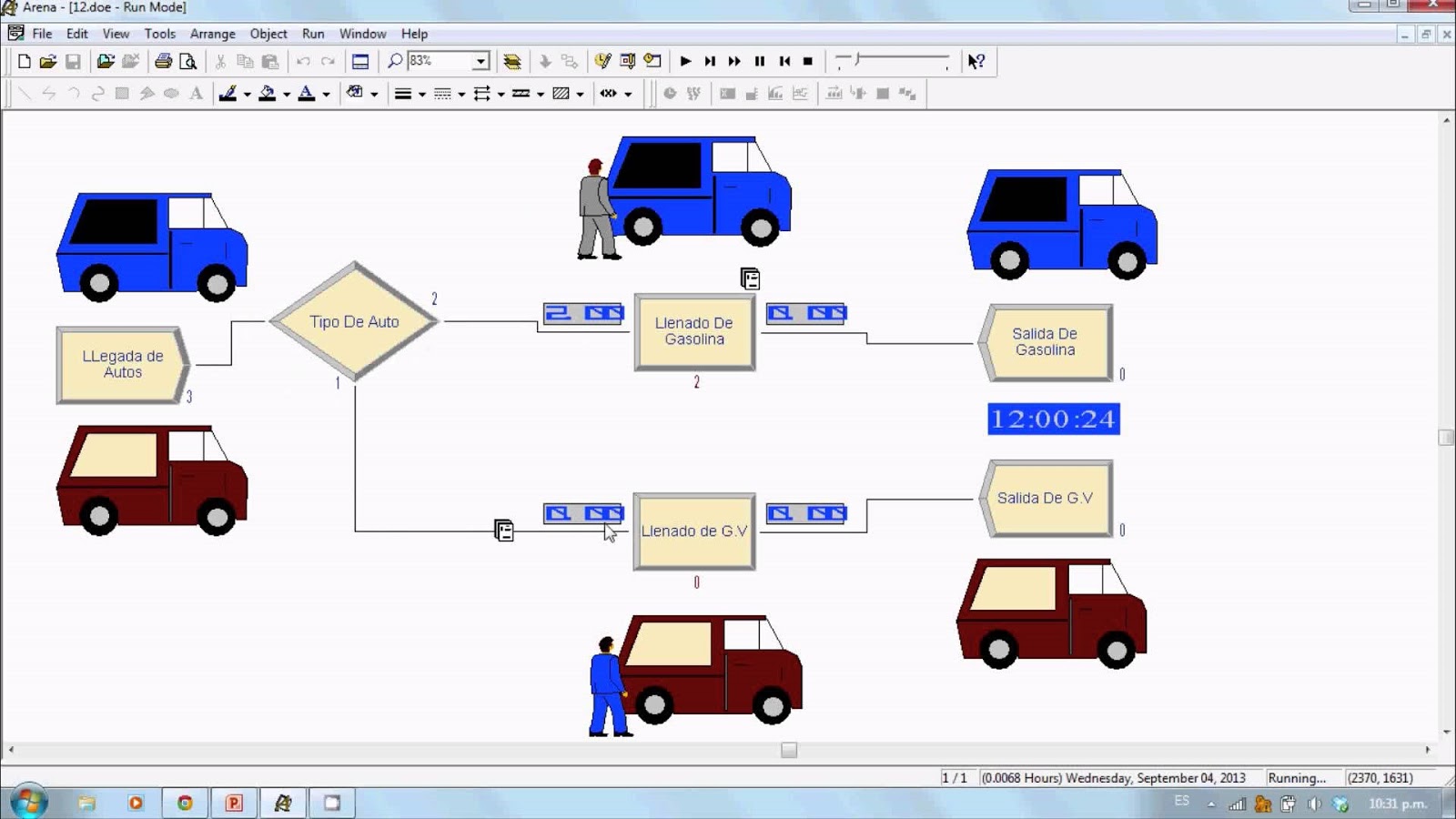Stop the simulation run
This screenshot has width=1456, height=819.
808,61
